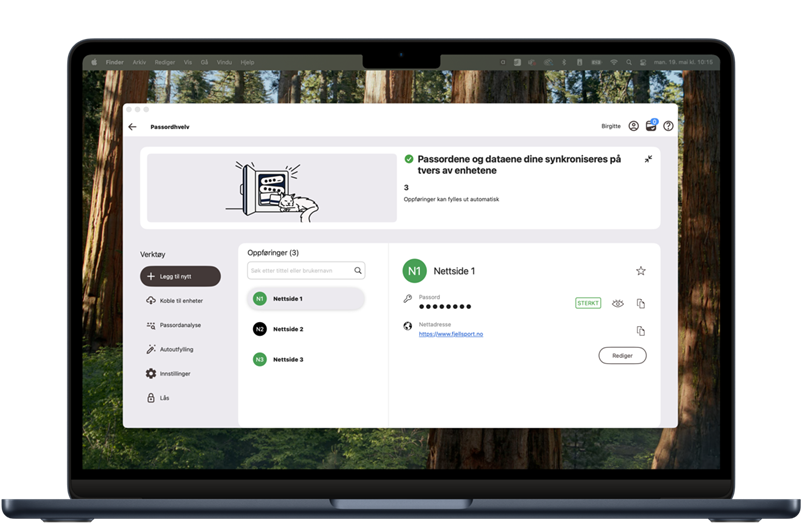Lock the vault with Lås
803x524 pixels.
click(x=165, y=398)
